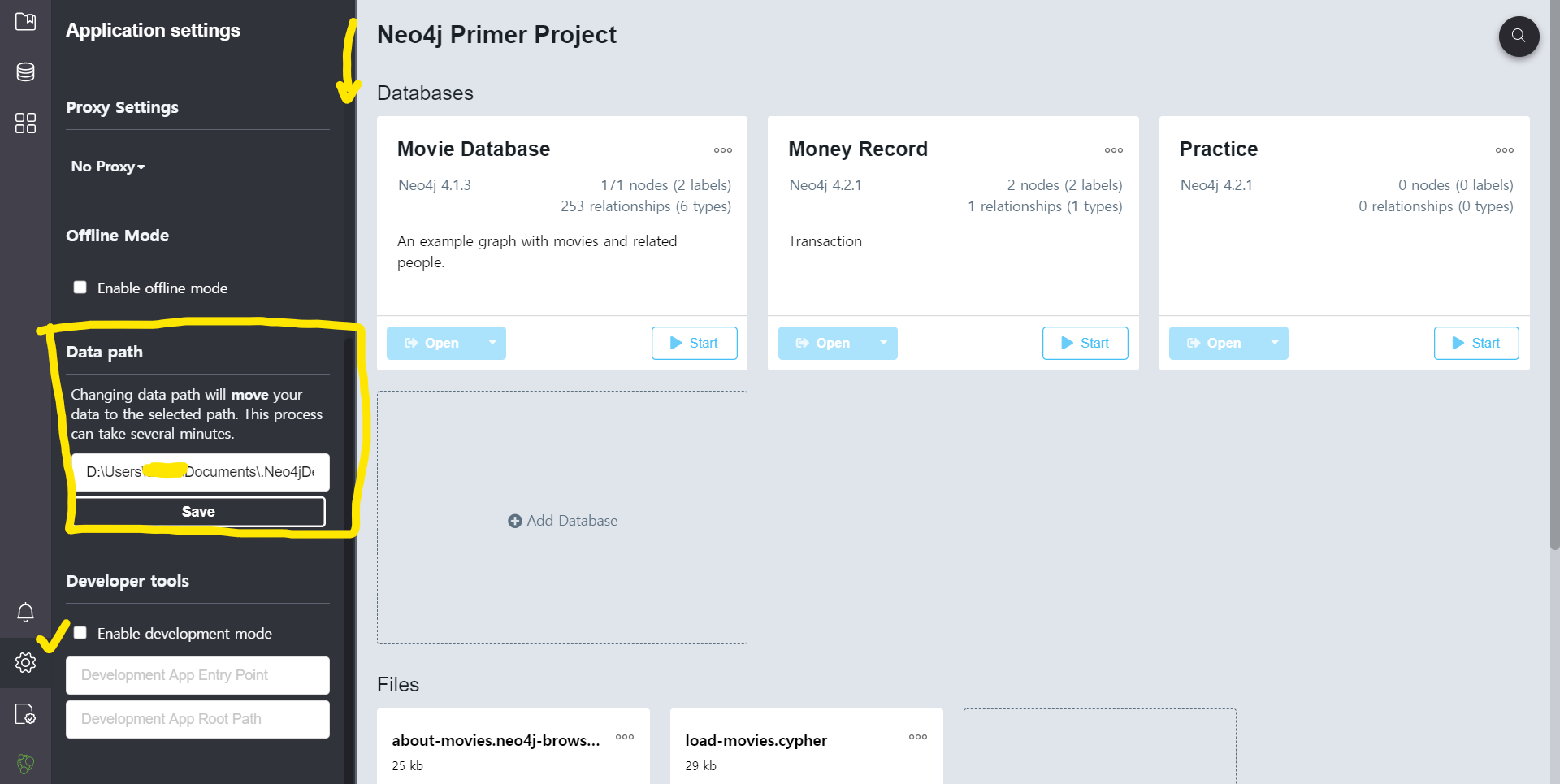Click the '25 kb' file size
The image size is (1560, 784).
point(407,765)
